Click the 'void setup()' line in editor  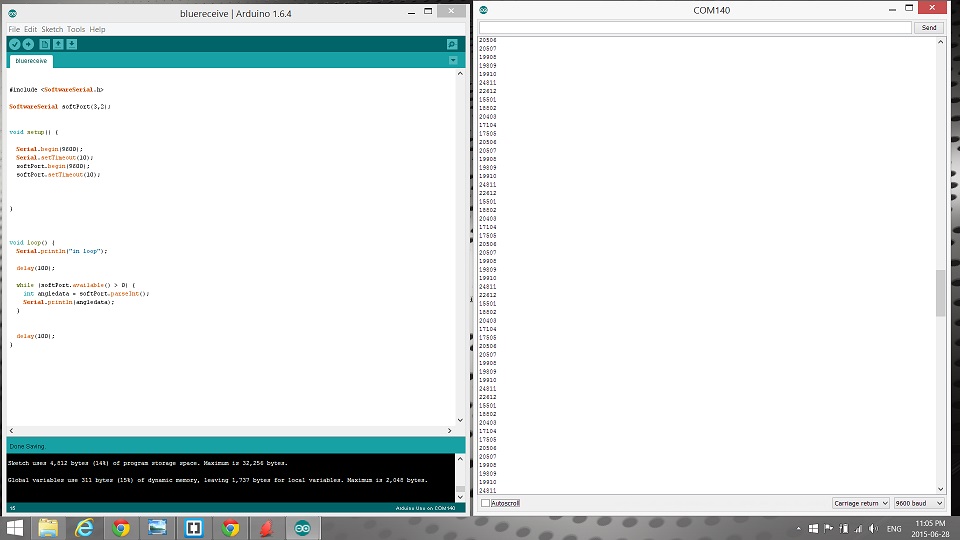click(34, 132)
